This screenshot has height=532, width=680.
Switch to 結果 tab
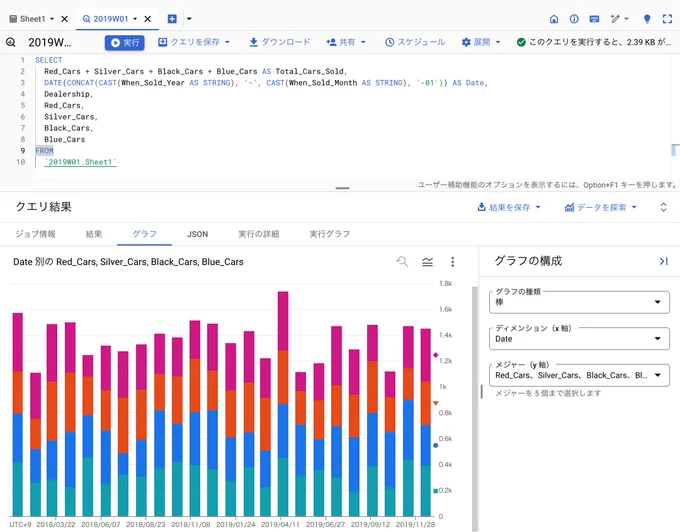tap(94, 234)
